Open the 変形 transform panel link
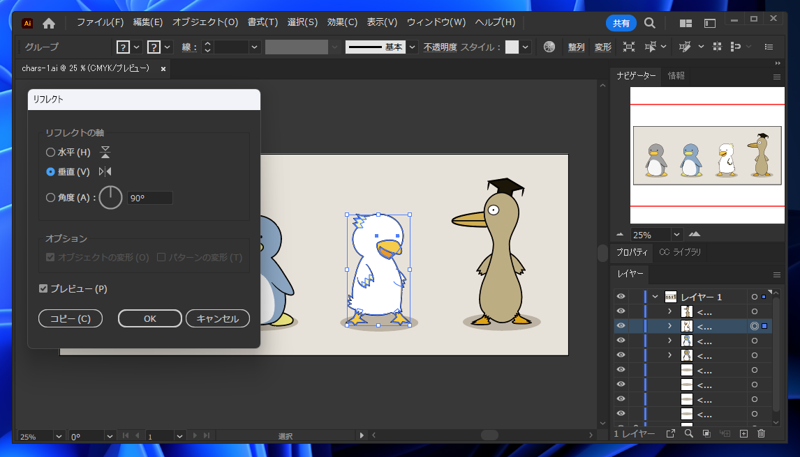This screenshot has height=457, width=800. pyautogui.click(x=603, y=47)
